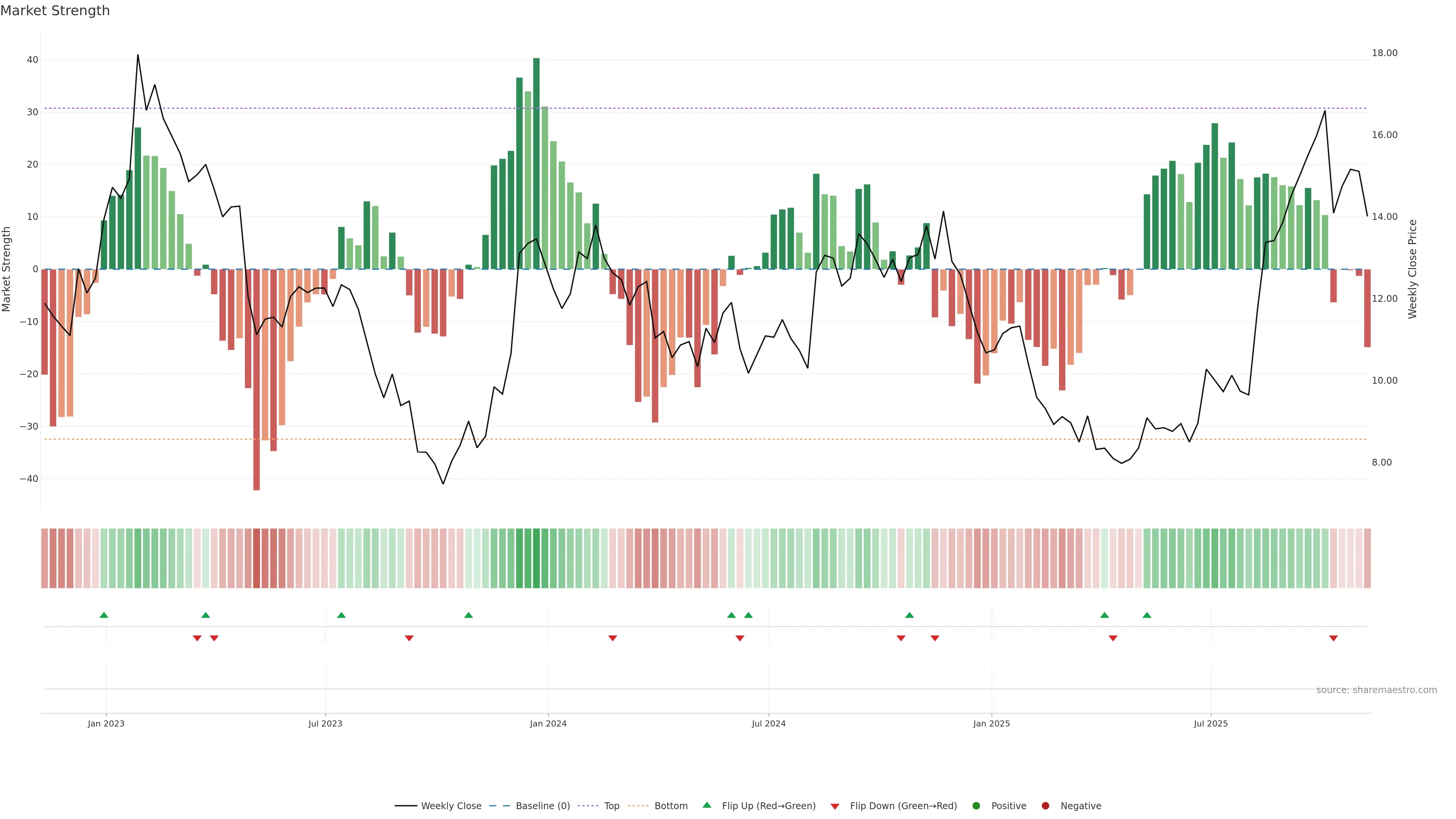Click the Jul 2025 x-axis label

(x=1211, y=723)
